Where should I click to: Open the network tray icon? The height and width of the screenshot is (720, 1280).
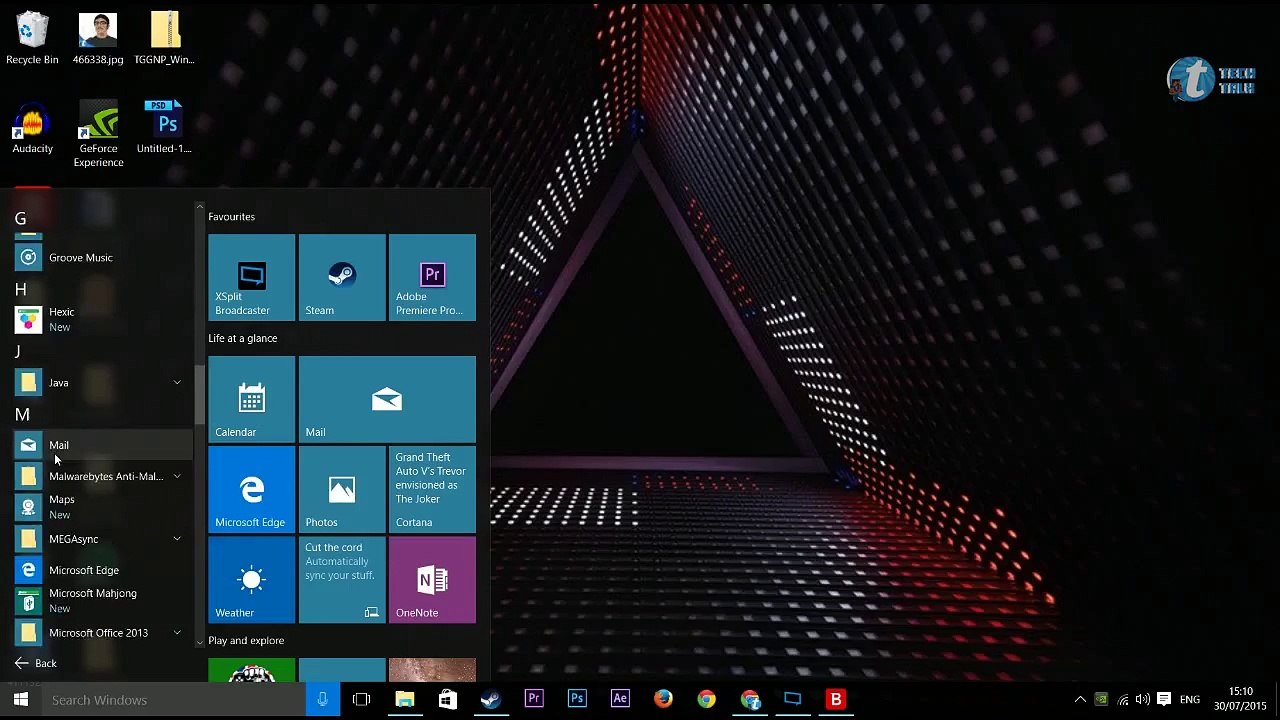tap(1123, 700)
